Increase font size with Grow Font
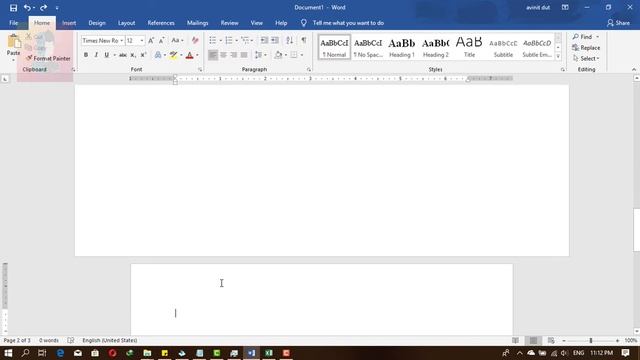The width and height of the screenshot is (640, 360). (151, 40)
